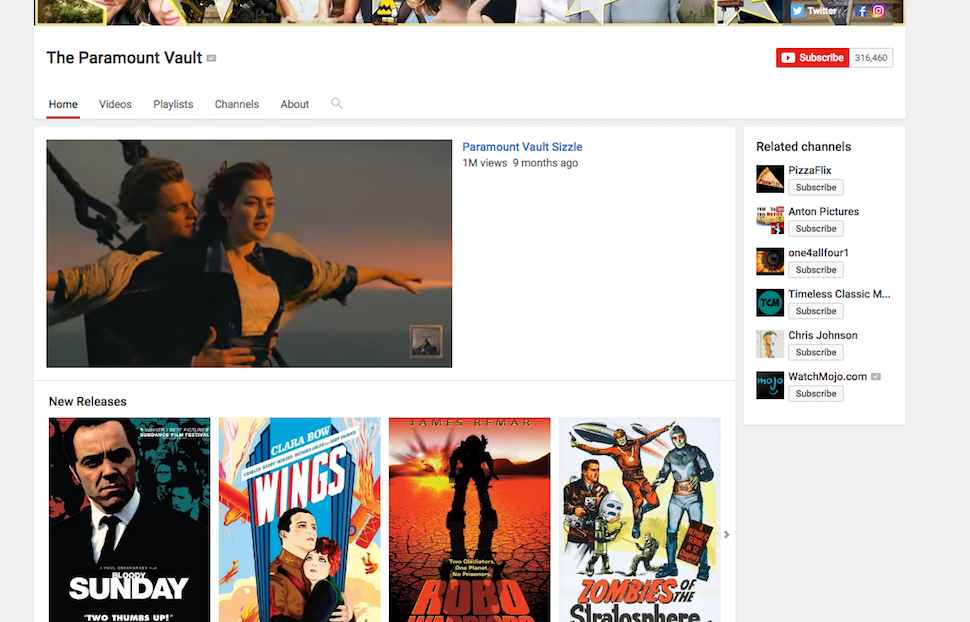Click The Paramount Vault channel title

tap(124, 58)
